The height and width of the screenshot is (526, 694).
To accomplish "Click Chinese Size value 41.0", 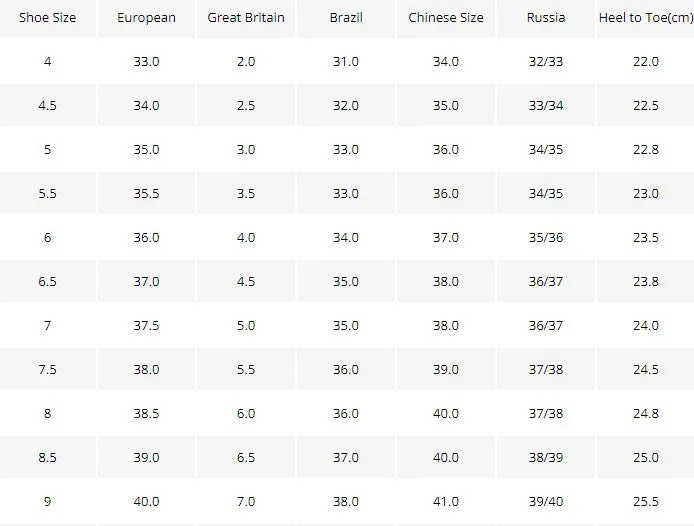I will (446, 502).
